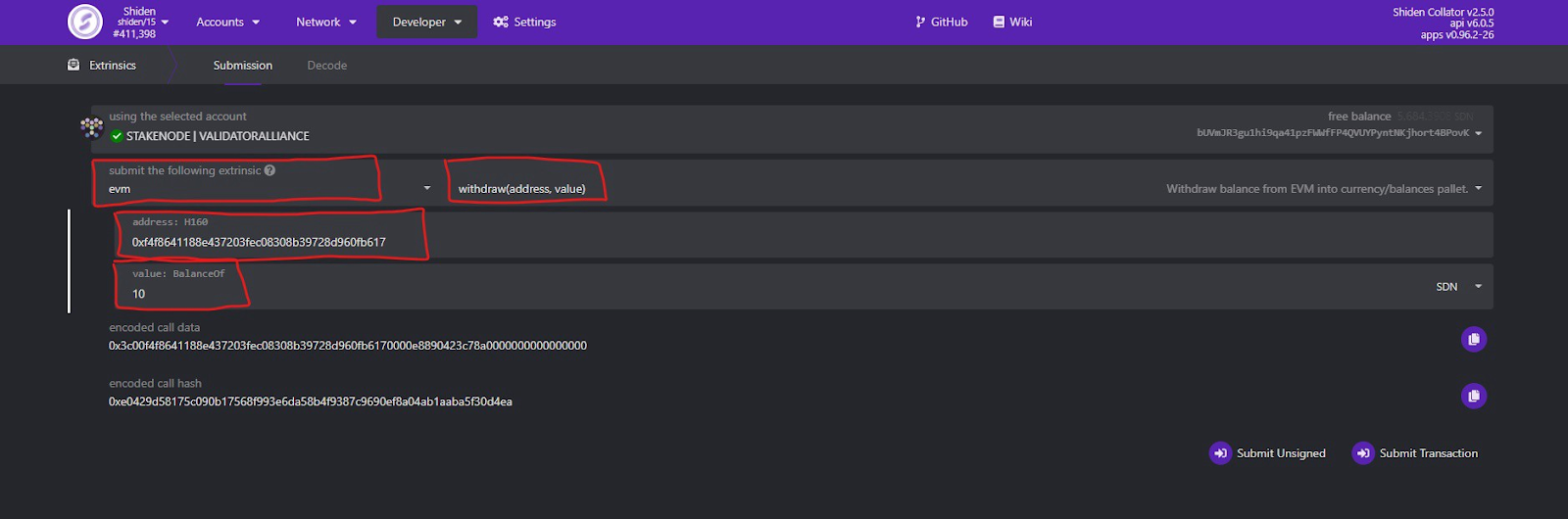Click Submit Transaction button
This screenshot has width=1568, height=519.
1415,453
